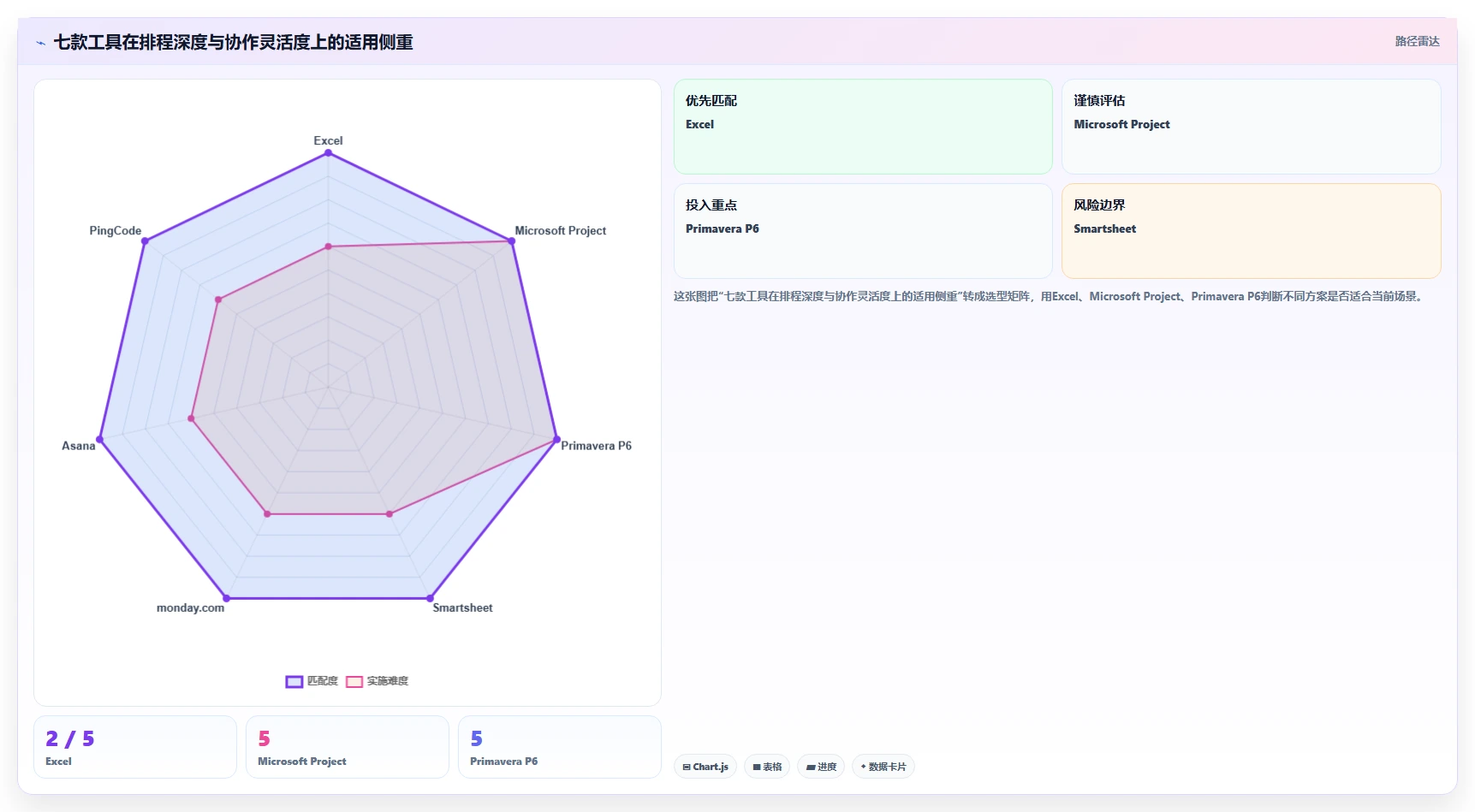Click the Primavera P6 outer data point
The width and height of the screenshot is (1475, 812).
click(556, 440)
